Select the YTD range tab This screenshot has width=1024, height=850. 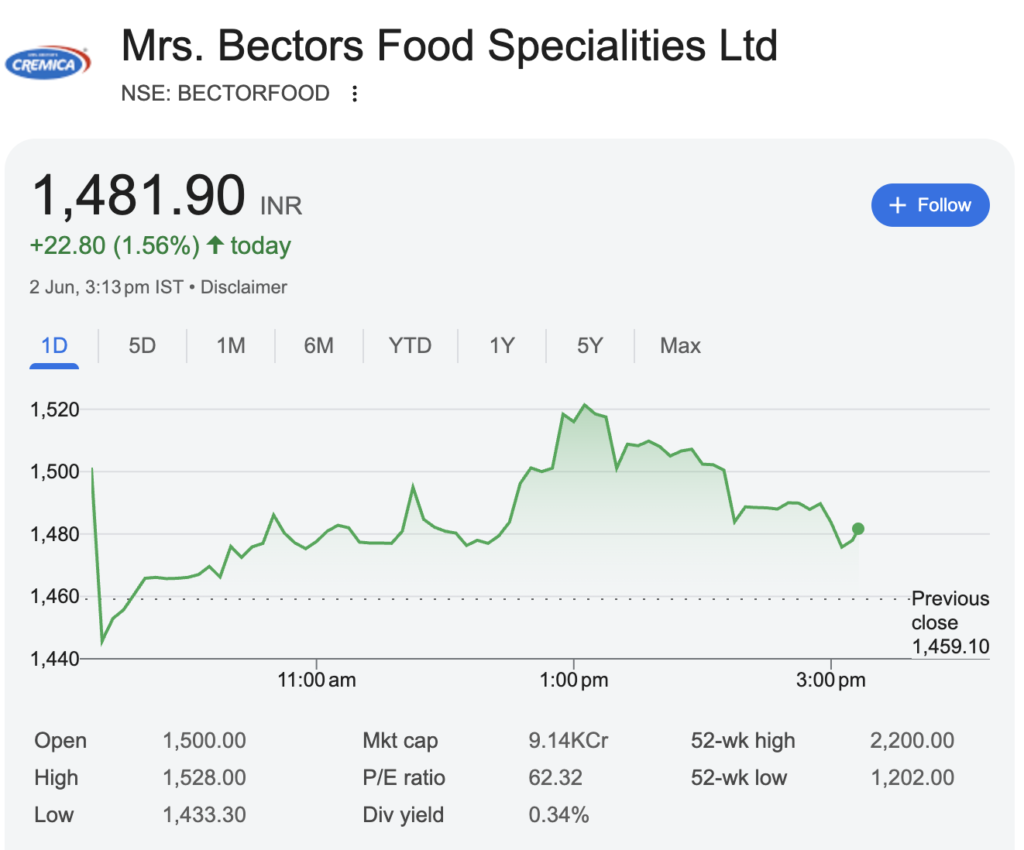pyautogui.click(x=410, y=346)
